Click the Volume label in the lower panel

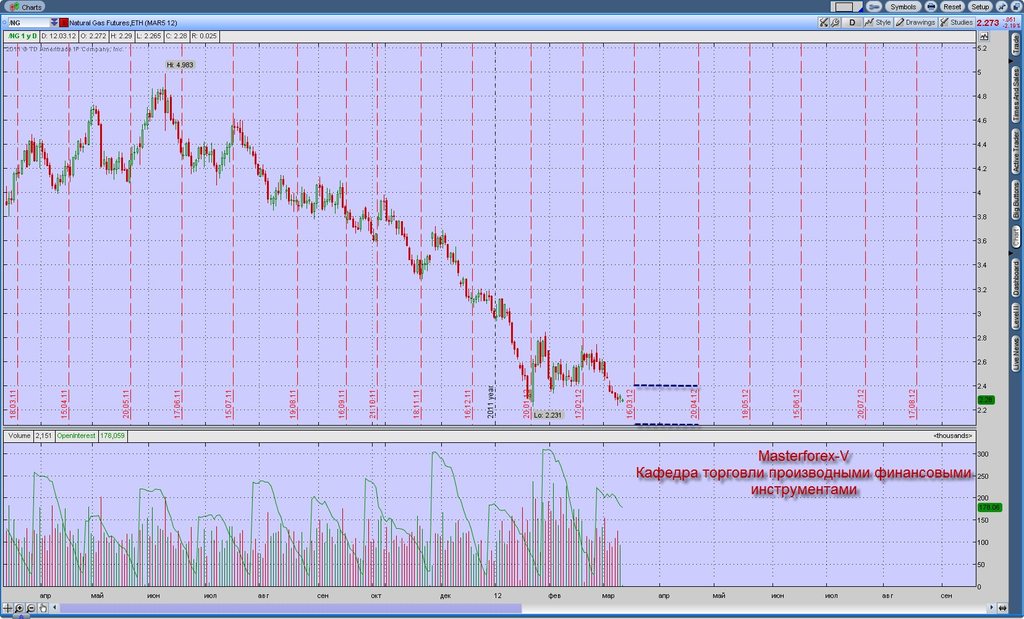(x=20, y=436)
